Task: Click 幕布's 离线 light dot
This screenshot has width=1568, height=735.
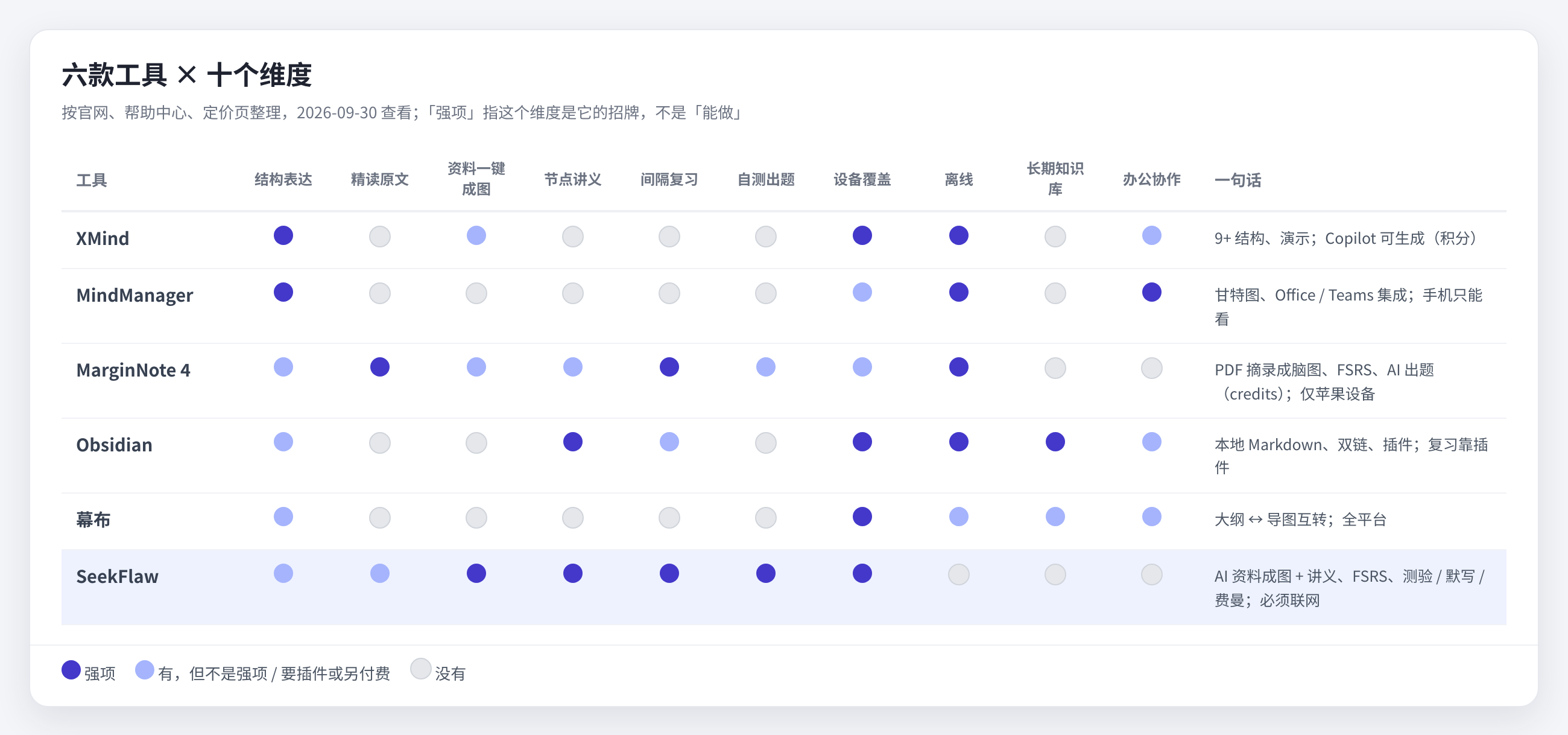Action: tap(959, 517)
